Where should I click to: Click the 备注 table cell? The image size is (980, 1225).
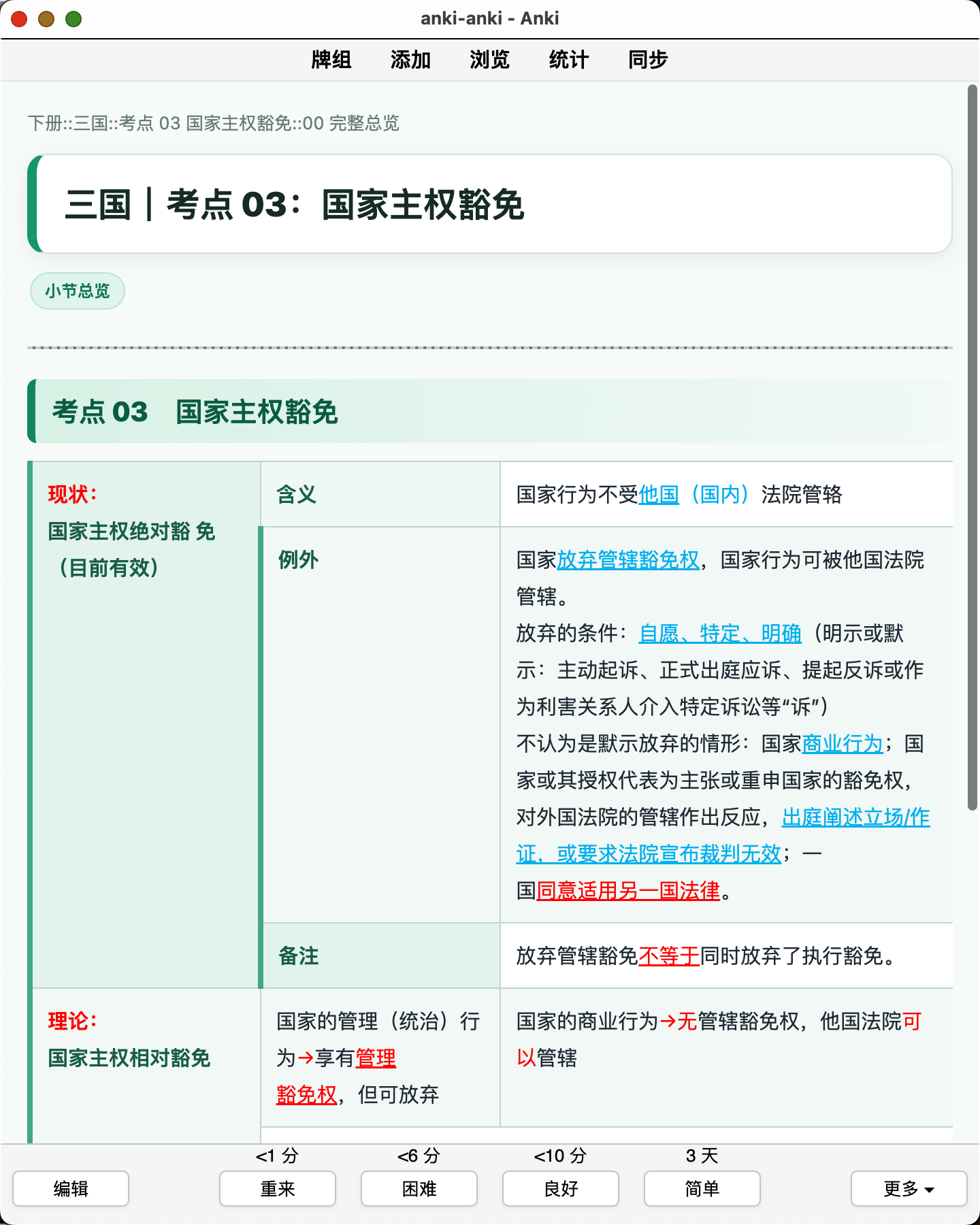tap(380, 956)
